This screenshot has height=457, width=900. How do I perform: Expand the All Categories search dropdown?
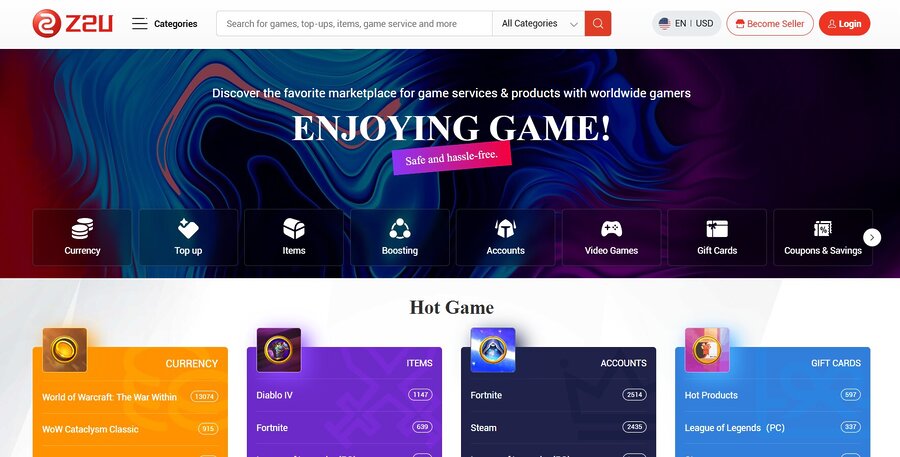tap(538, 24)
